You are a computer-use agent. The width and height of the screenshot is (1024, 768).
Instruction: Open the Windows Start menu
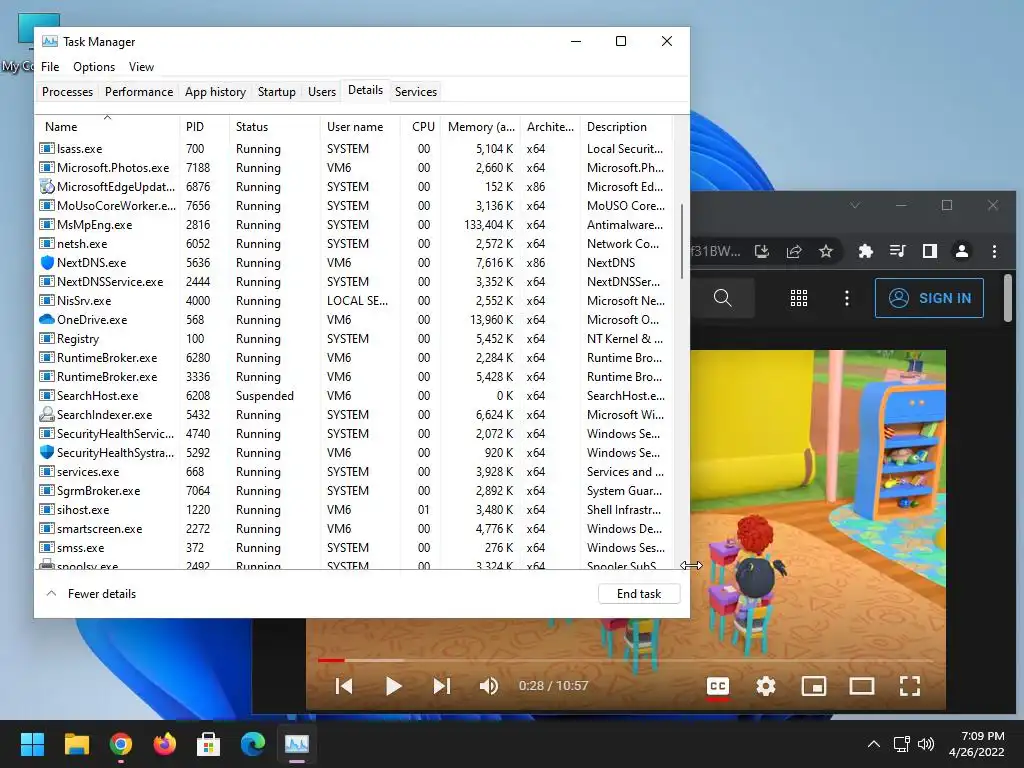[32, 744]
